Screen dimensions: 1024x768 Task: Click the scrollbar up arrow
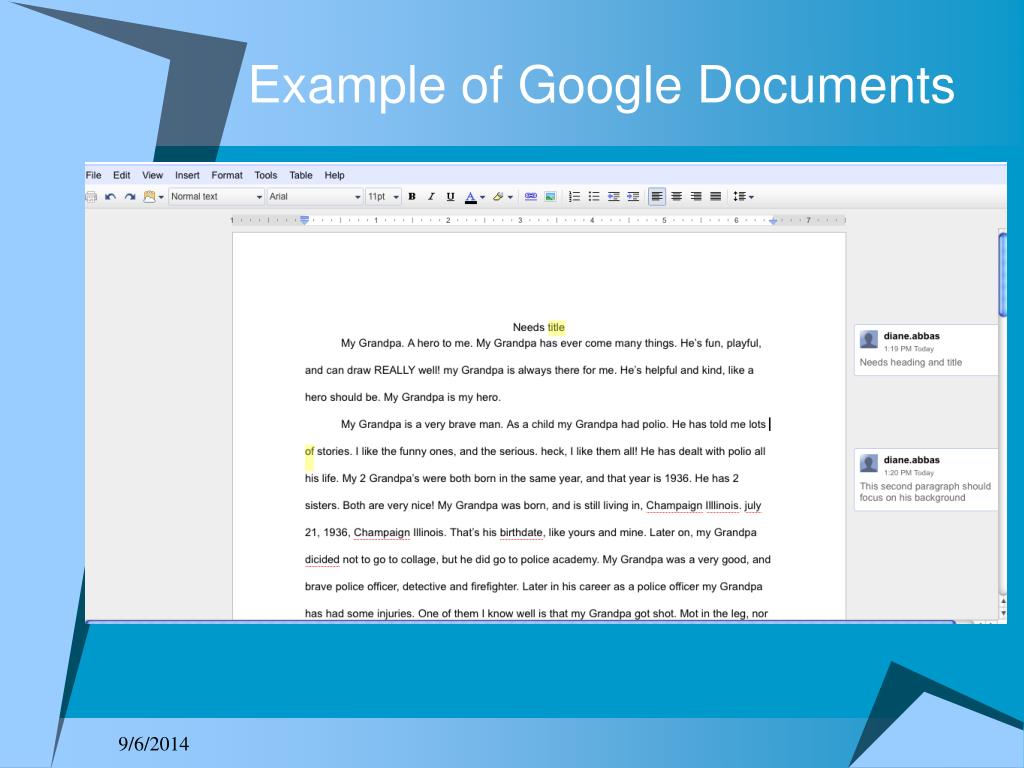pos(1003,601)
